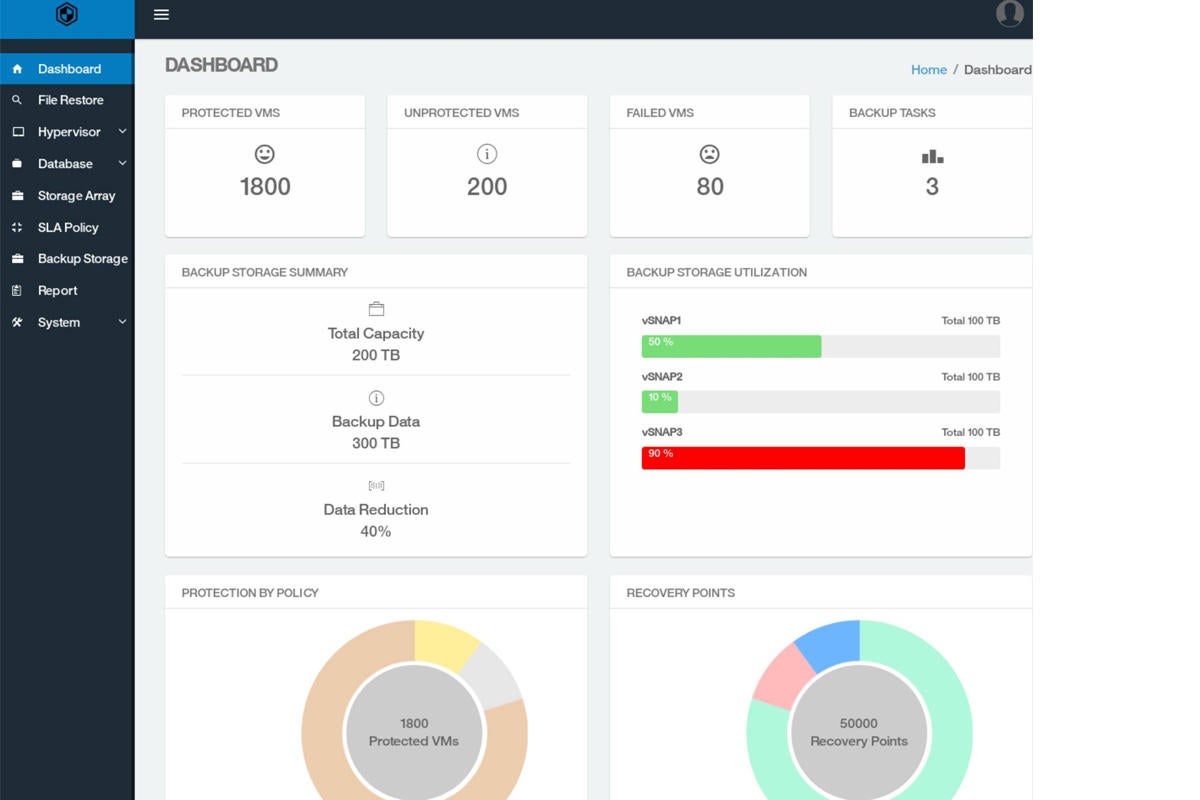
Task: Click the 200 unprotected VMs count
Action: pos(487,187)
